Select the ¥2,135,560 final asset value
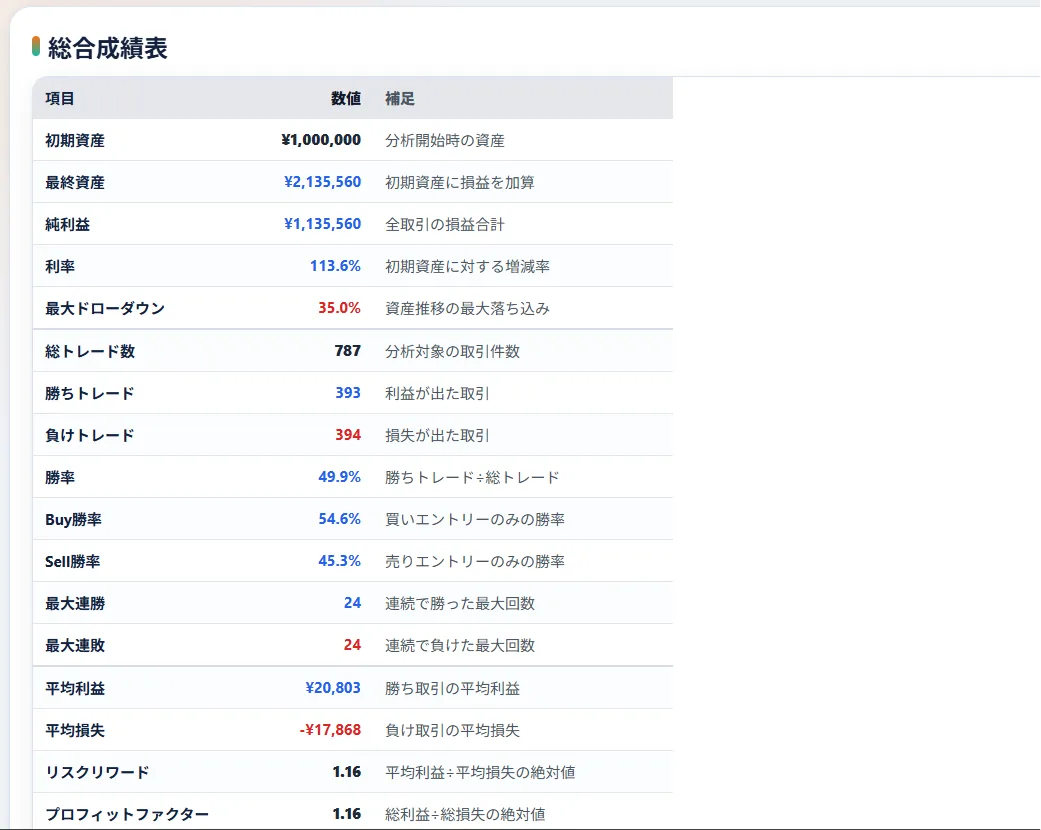The image size is (1041, 830). [x=323, y=182]
